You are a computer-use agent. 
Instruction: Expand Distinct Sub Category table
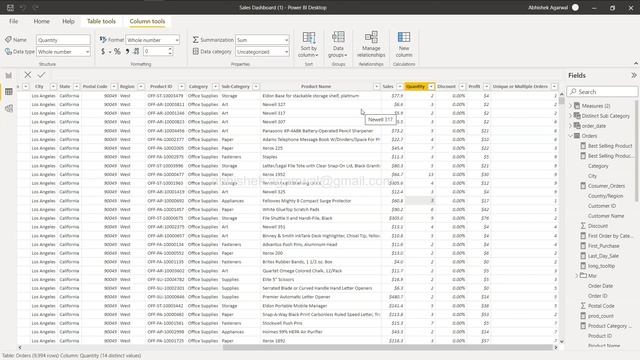570,116
